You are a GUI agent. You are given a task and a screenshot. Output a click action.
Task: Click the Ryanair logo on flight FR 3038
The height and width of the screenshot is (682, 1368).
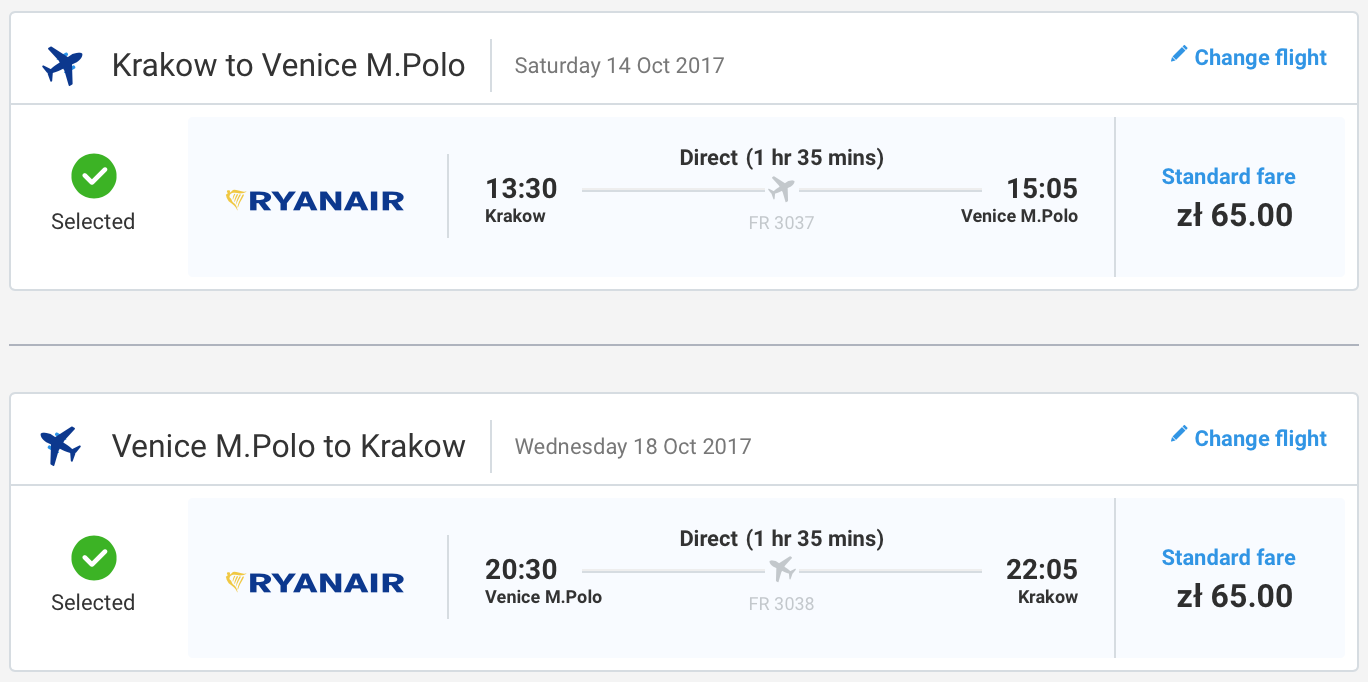(315, 581)
